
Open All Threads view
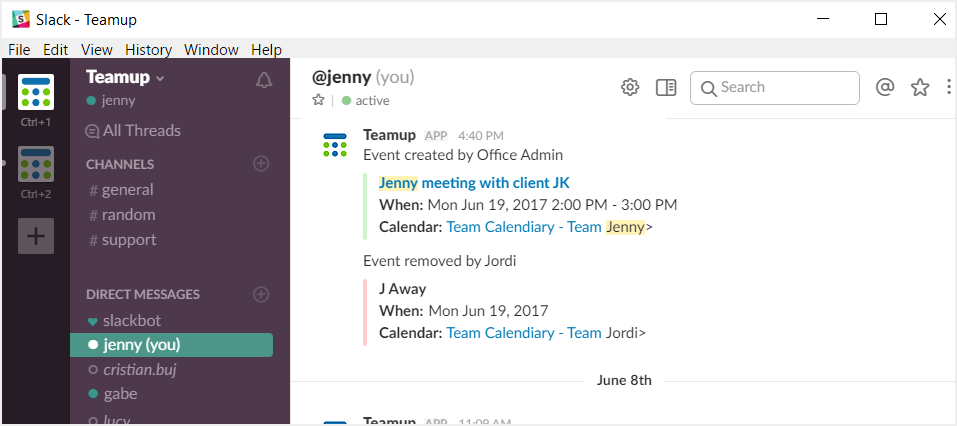[x=133, y=131]
